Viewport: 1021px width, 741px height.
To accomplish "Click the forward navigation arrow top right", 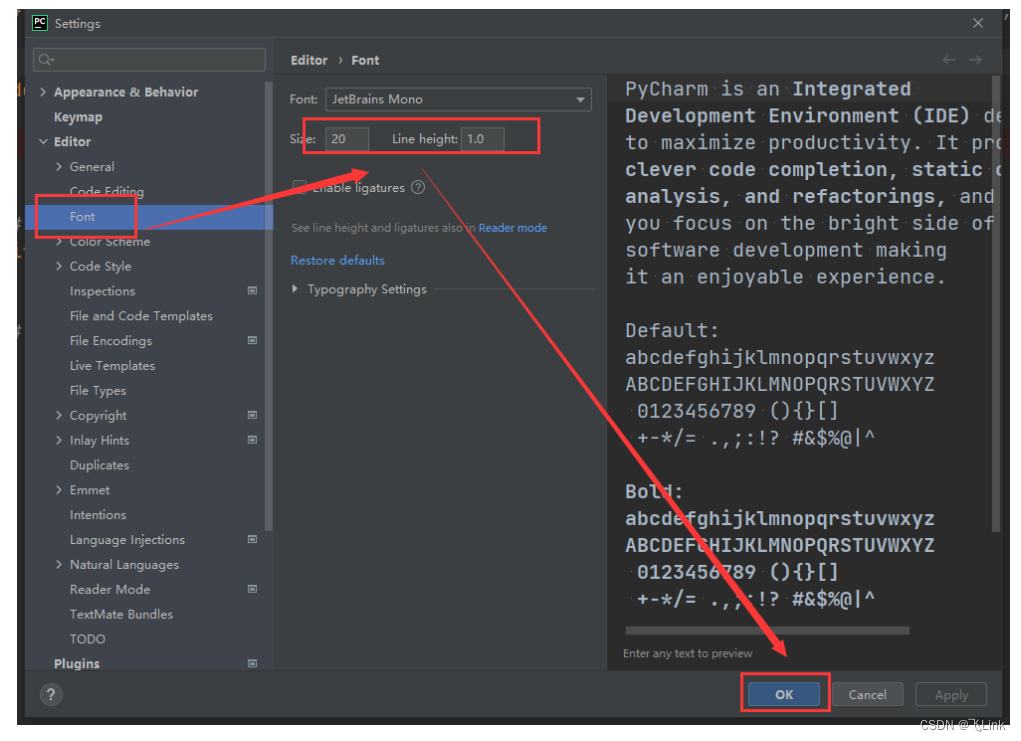I will (x=976, y=60).
